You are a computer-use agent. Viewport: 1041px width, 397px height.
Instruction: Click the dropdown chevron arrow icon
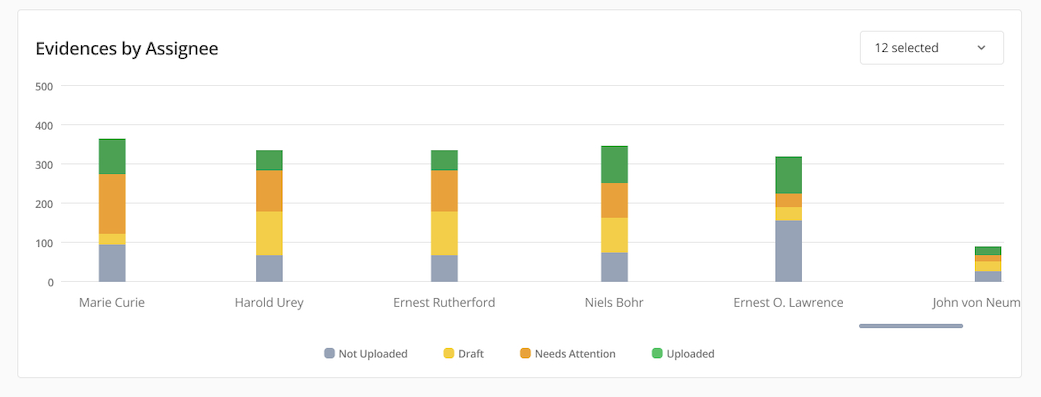point(981,48)
